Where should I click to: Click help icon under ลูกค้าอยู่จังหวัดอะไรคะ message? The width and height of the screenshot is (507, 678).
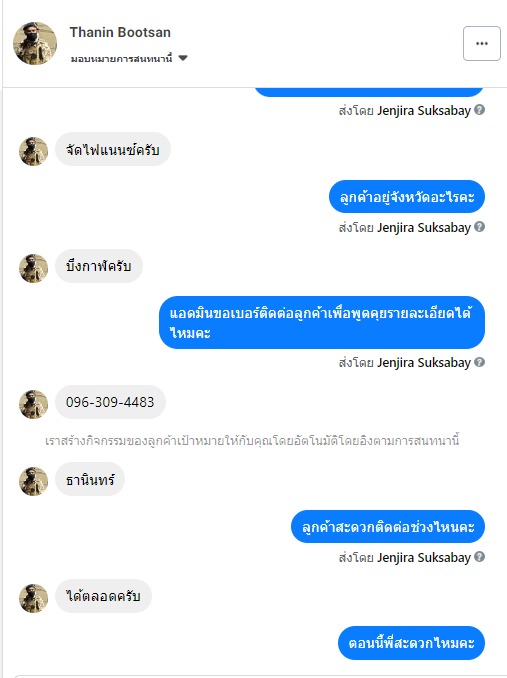[479, 227]
